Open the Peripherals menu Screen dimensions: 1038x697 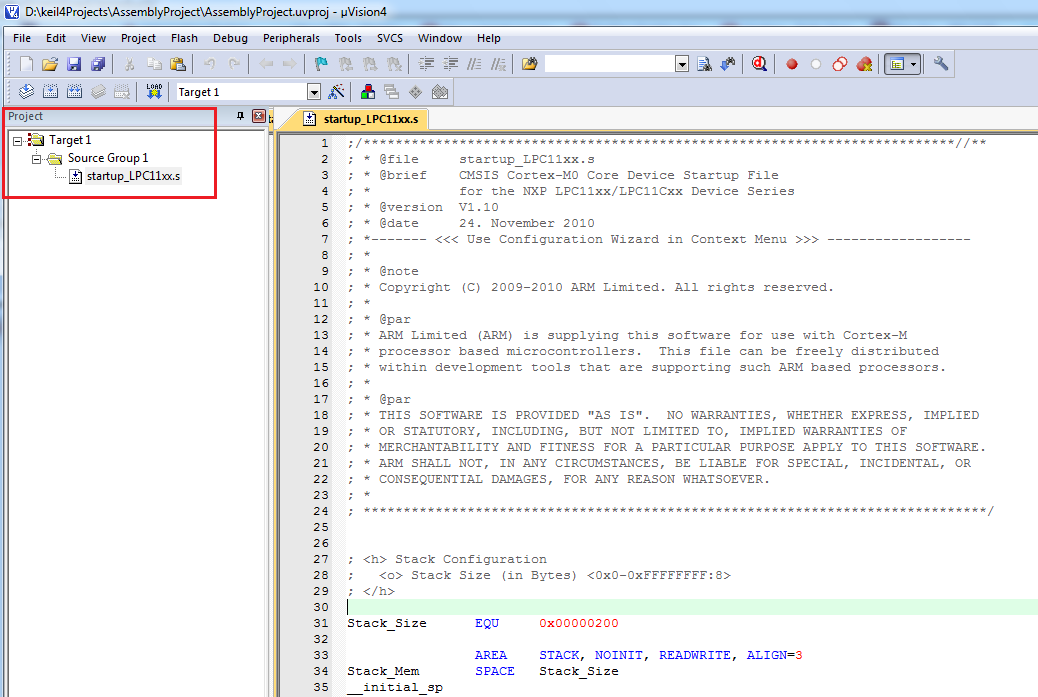pyautogui.click(x=291, y=38)
